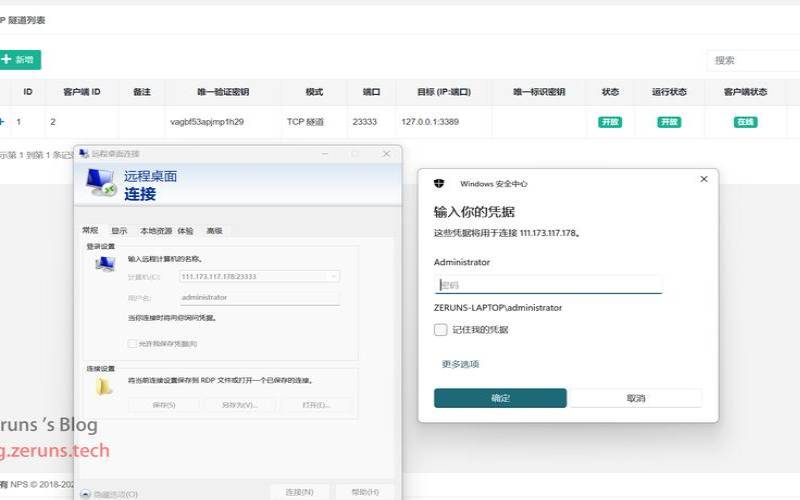Viewport: 800px width, 500px height.
Task: Click the 另存为(V)... button
Action: (x=240, y=405)
